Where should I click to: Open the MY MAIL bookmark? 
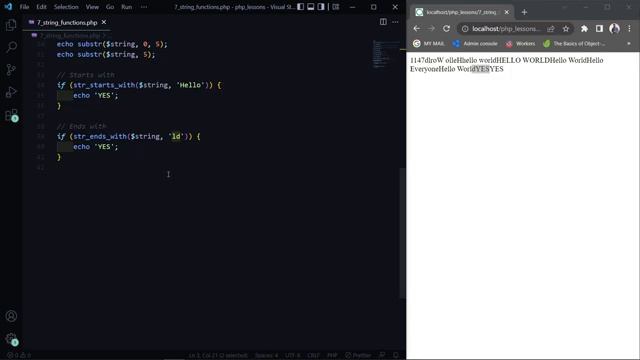pyautogui.click(x=429, y=43)
